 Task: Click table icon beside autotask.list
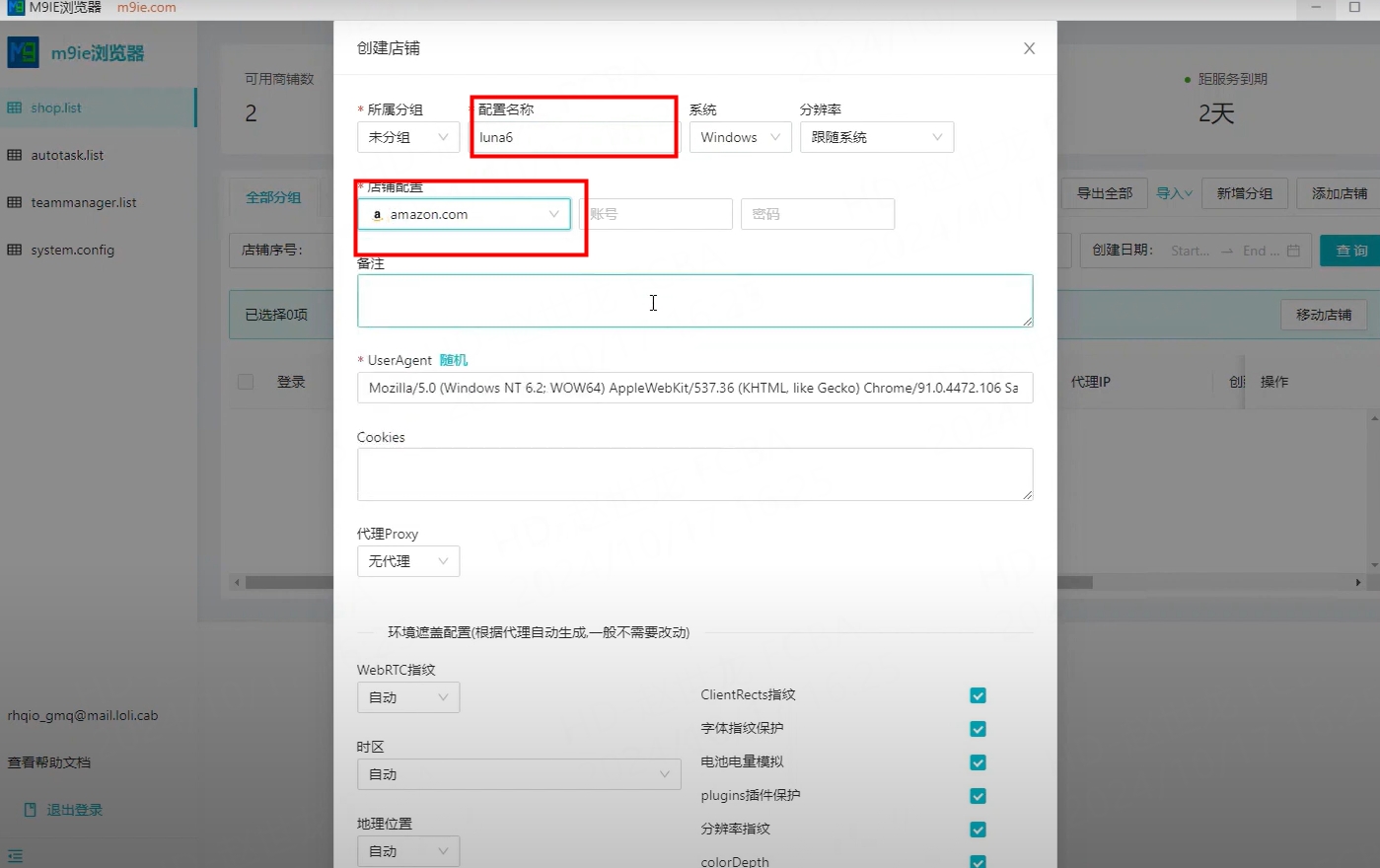[x=15, y=155]
